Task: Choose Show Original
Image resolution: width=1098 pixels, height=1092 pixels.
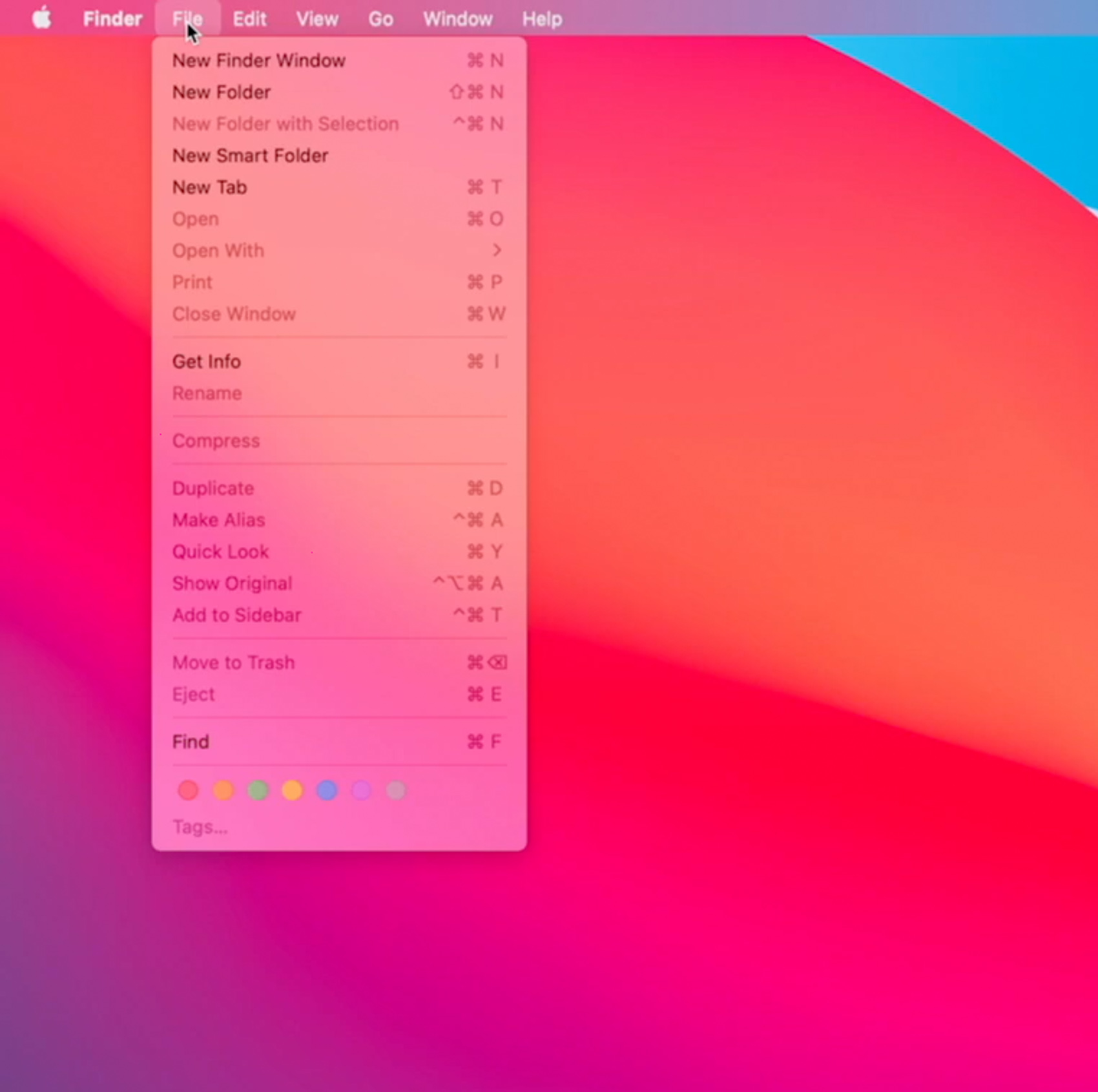Action: [x=339, y=583]
